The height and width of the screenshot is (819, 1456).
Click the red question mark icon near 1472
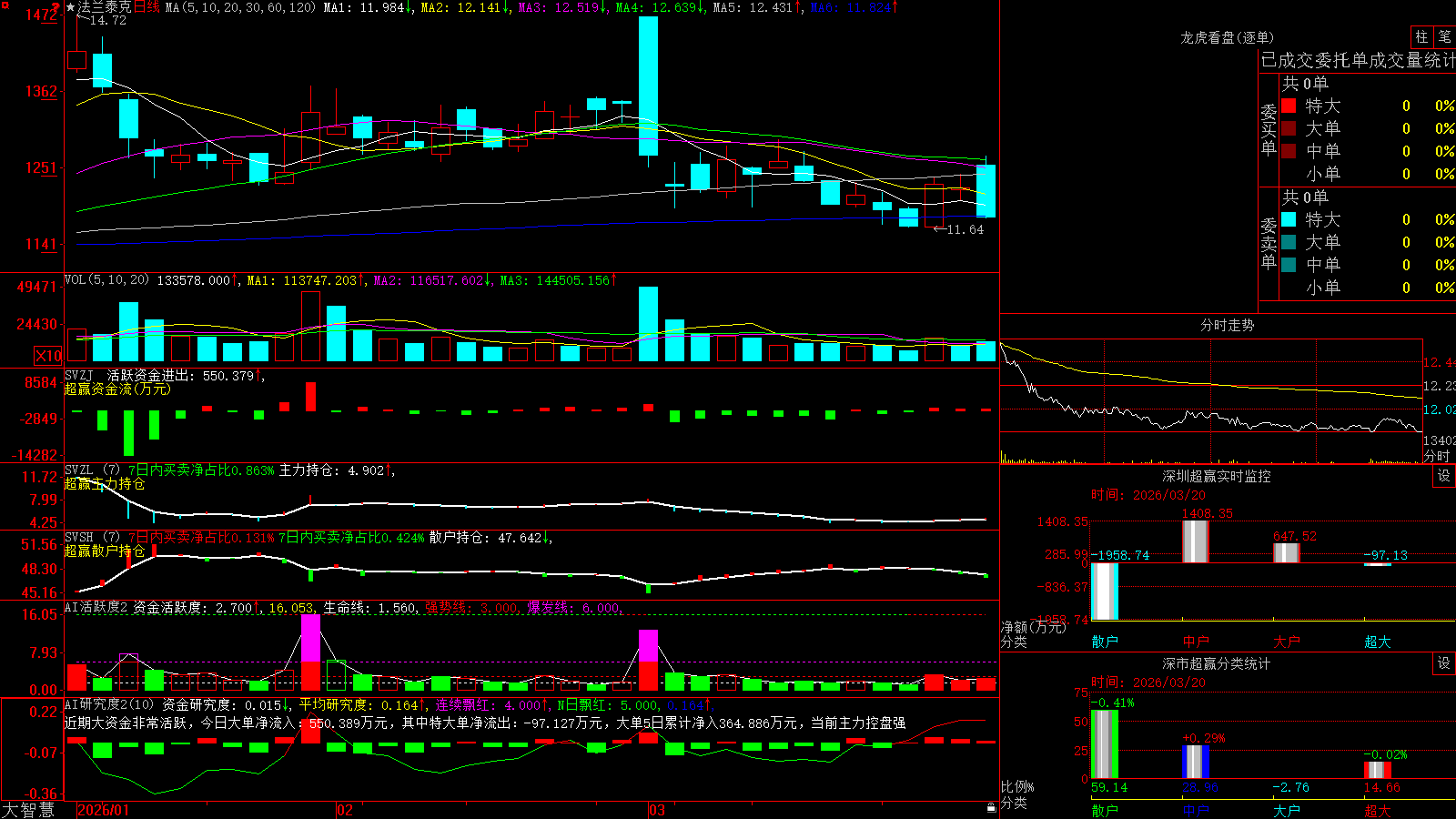56,7
